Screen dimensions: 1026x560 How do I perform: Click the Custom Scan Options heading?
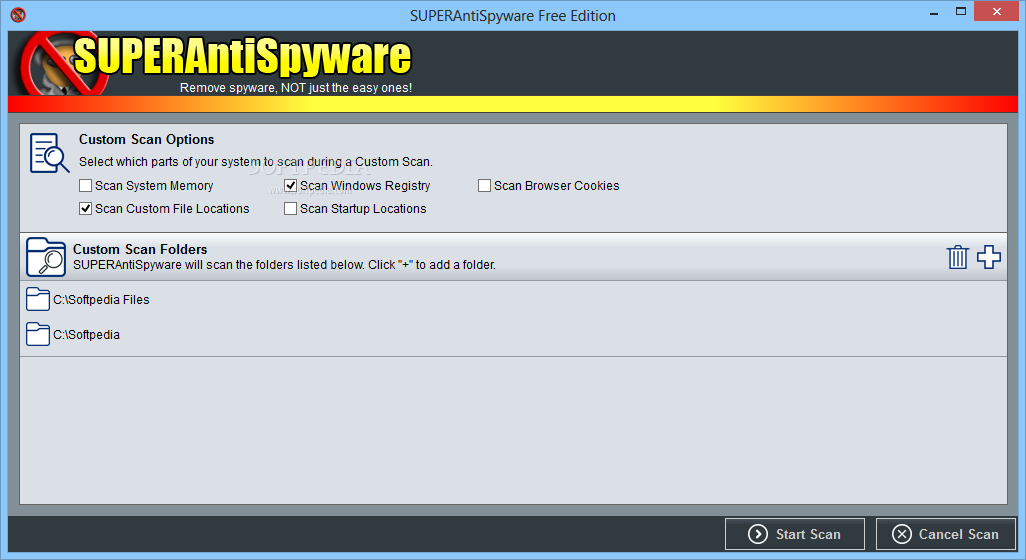(x=147, y=139)
